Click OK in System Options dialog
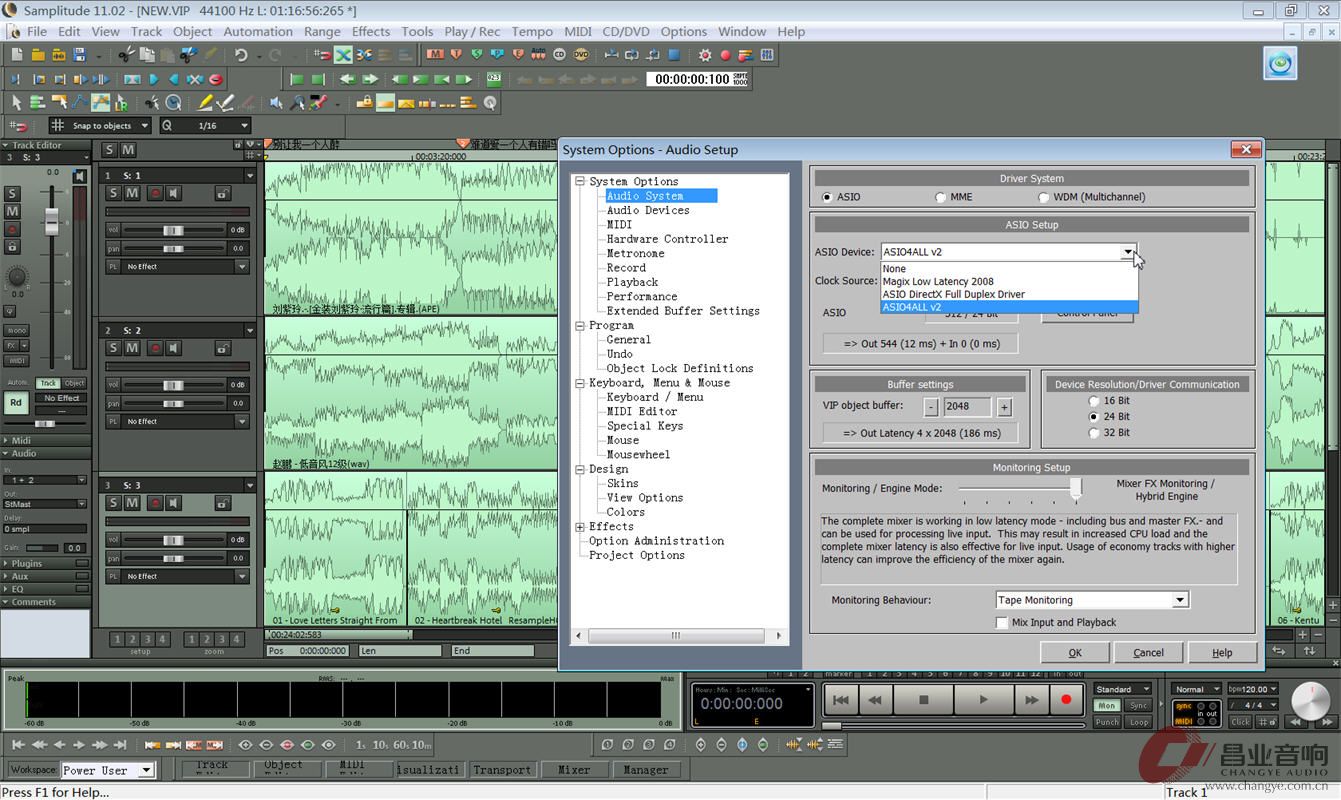The width and height of the screenshot is (1341, 800). [1075, 652]
